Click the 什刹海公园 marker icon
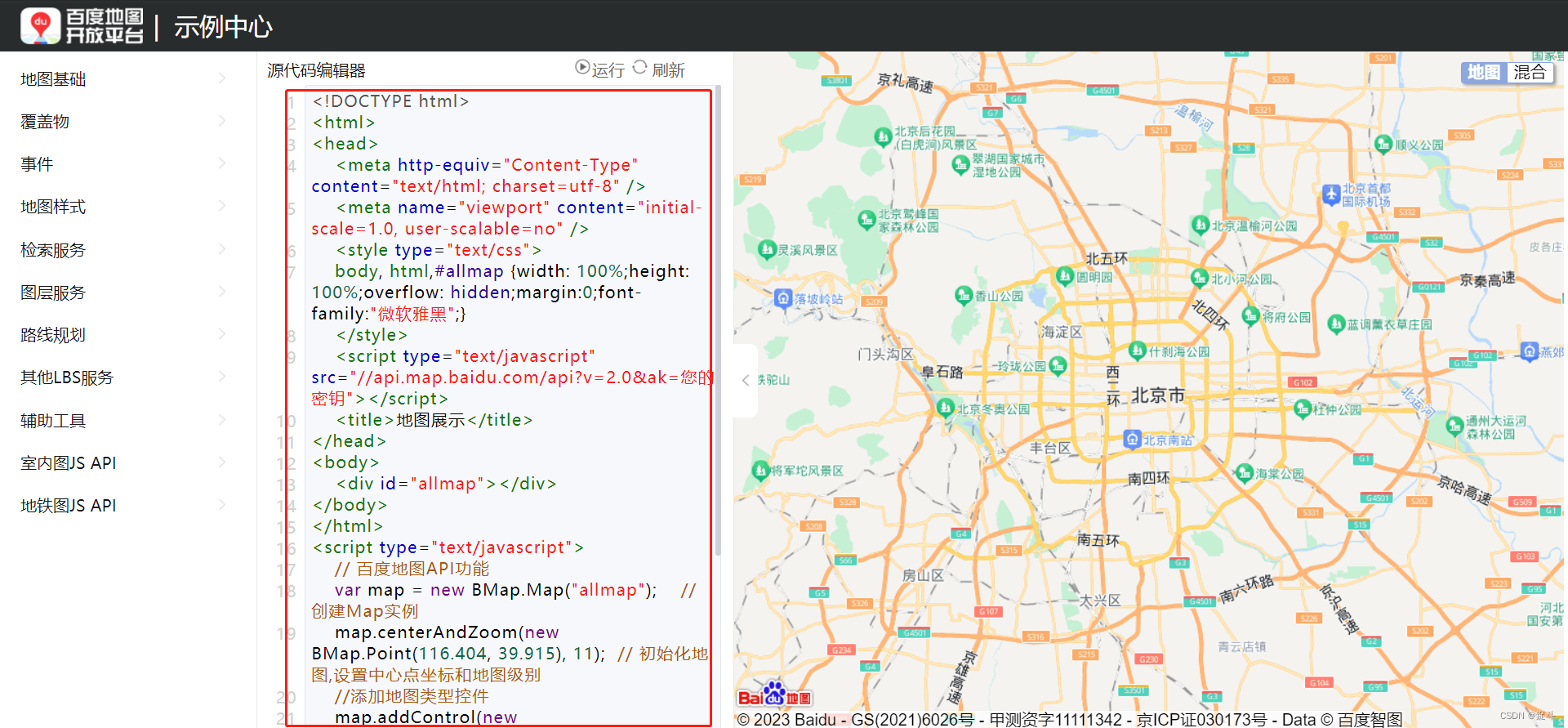The image size is (1568, 728). tap(1138, 351)
